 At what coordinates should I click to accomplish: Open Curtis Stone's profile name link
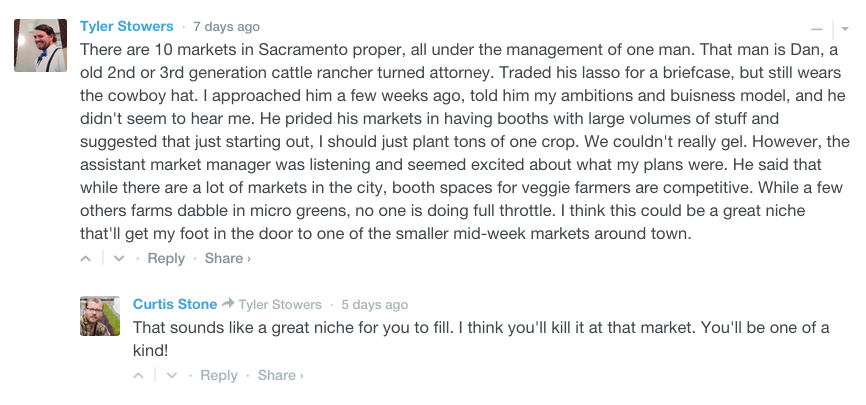(x=175, y=304)
